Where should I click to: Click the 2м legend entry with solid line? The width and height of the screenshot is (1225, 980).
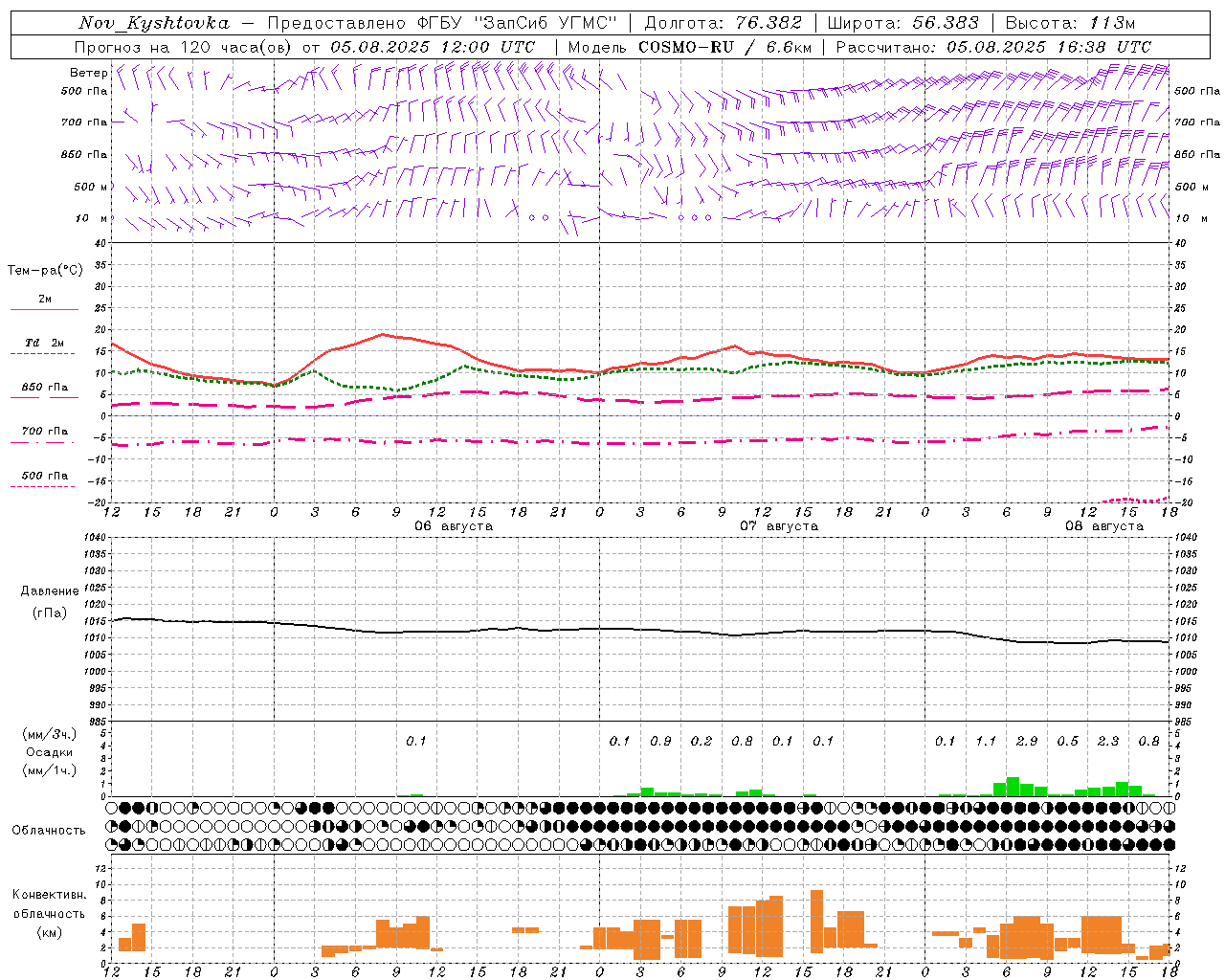click(x=45, y=303)
